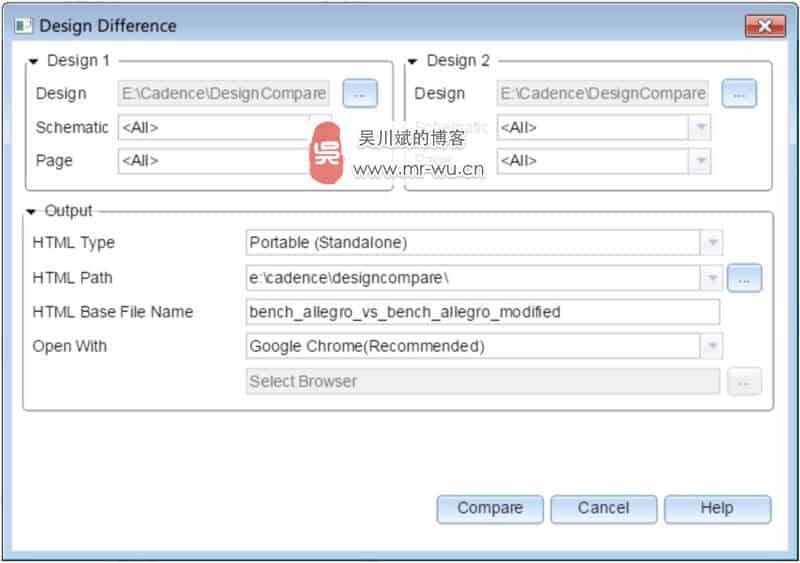Open Design 2 Page dropdown
Screen dimensions: 800x563
click(700, 161)
